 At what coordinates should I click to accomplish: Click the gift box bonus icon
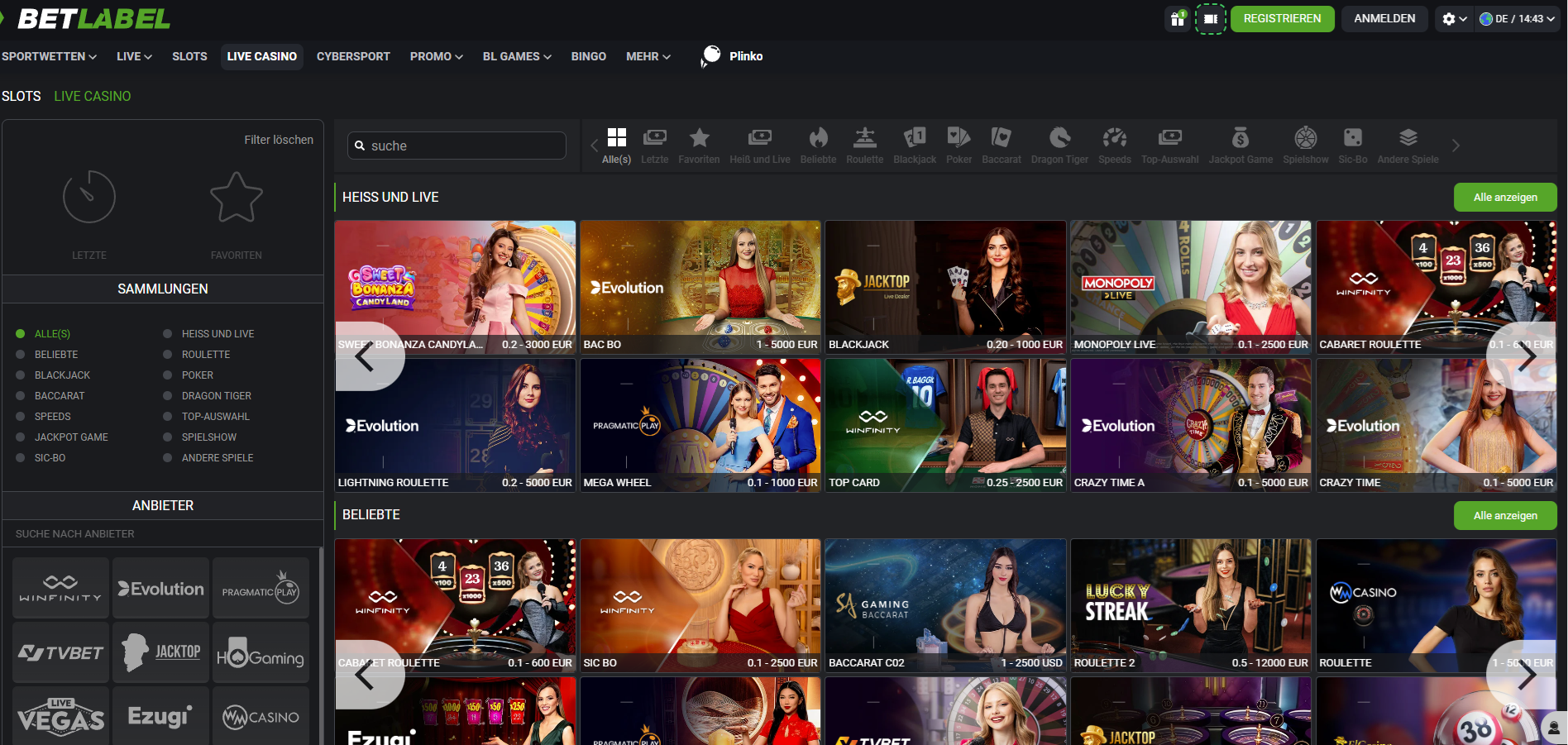coord(1177,19)
